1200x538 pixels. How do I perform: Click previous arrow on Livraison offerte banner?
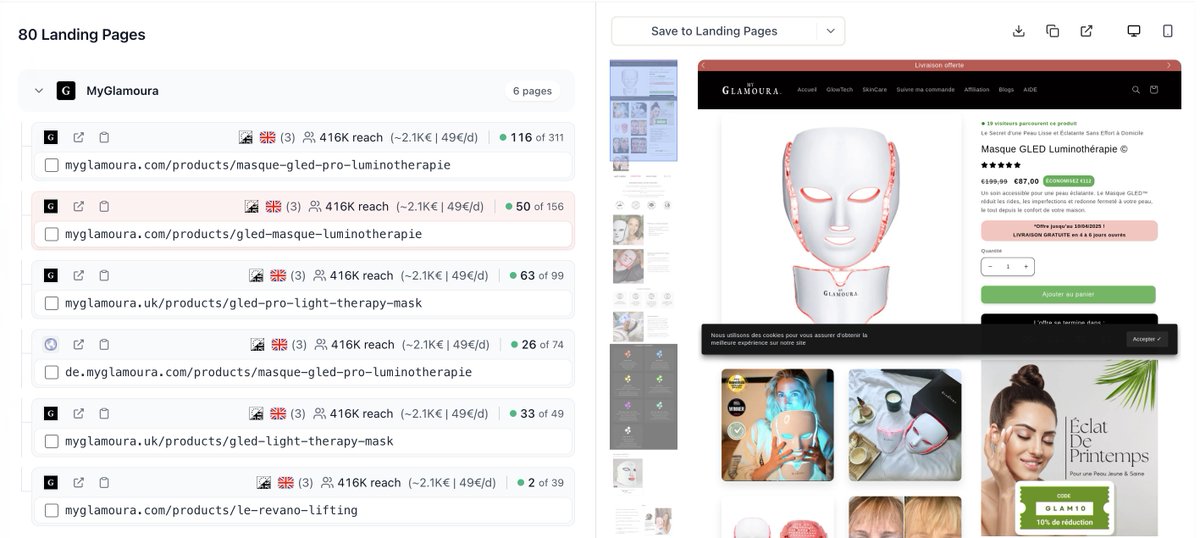click(703, 65)
